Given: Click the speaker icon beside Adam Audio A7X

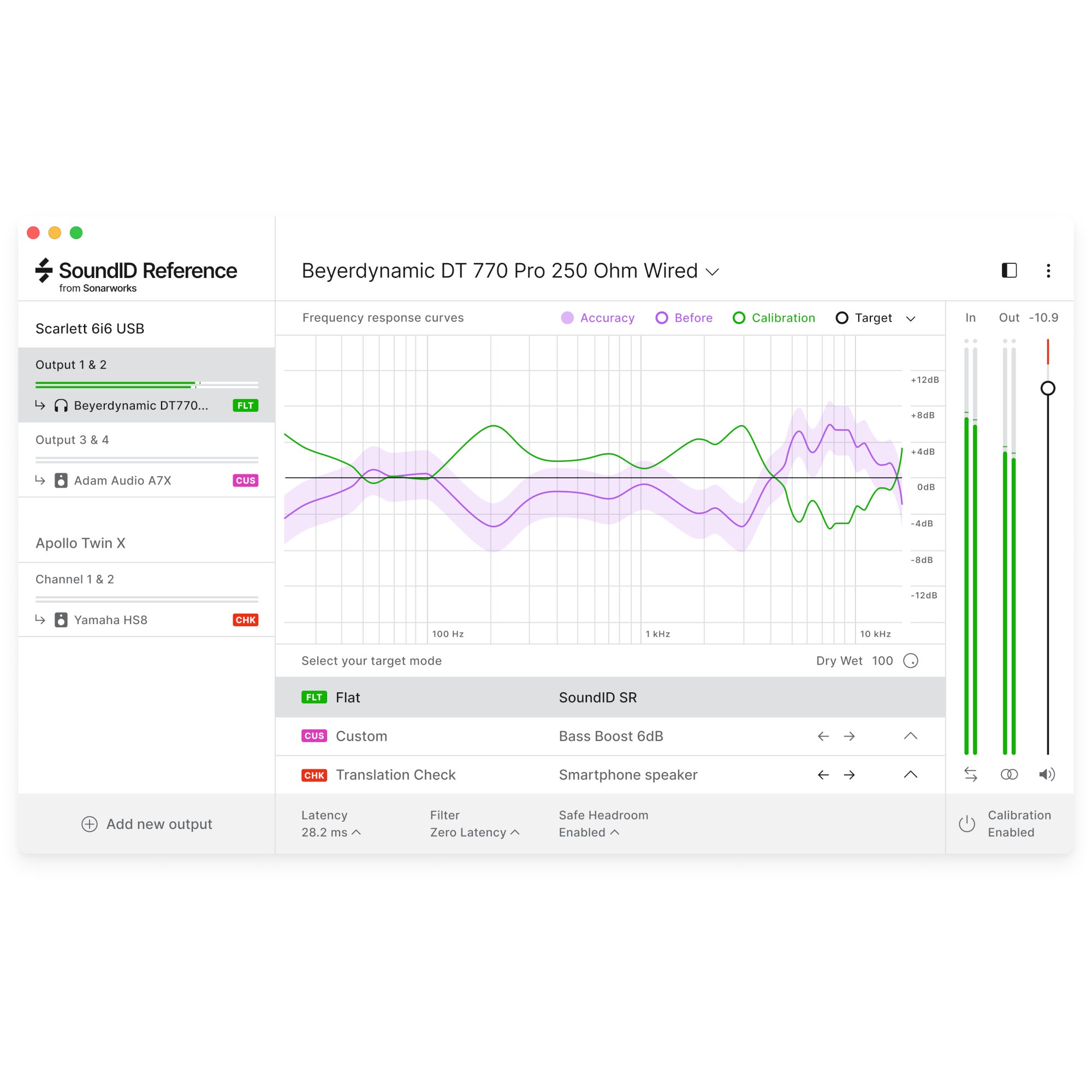Looking at the screenshot, I should click(x=61, y=480).
